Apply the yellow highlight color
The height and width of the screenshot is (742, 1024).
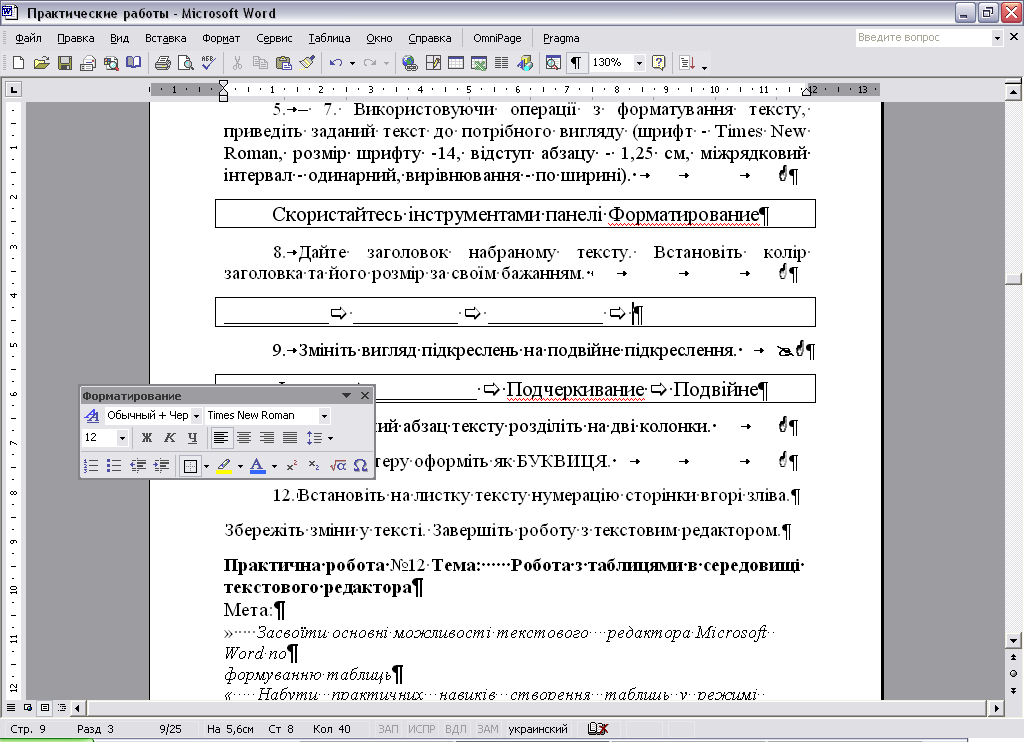tap(224, 466)
